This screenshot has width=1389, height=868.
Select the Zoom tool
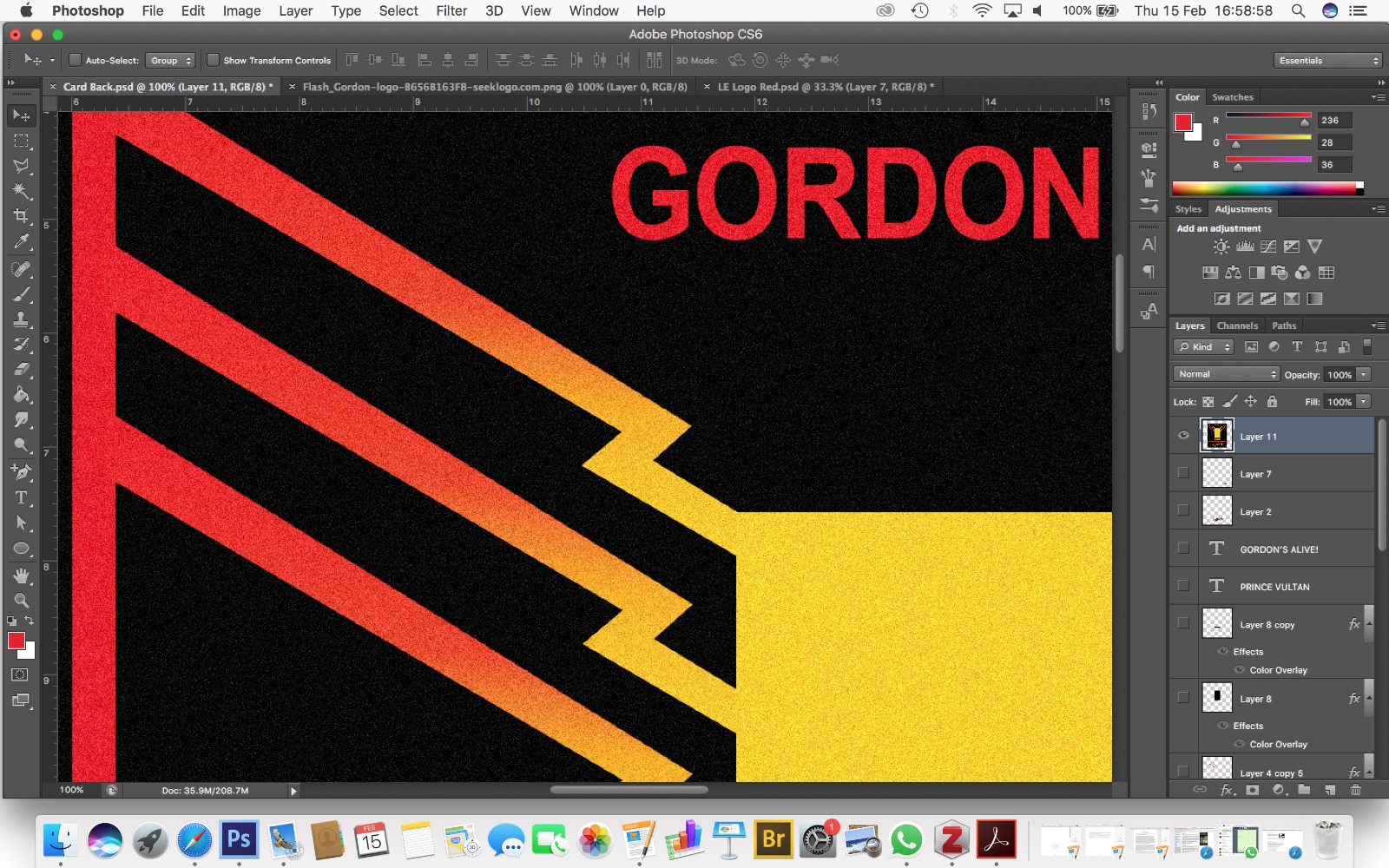coord(21,601)
